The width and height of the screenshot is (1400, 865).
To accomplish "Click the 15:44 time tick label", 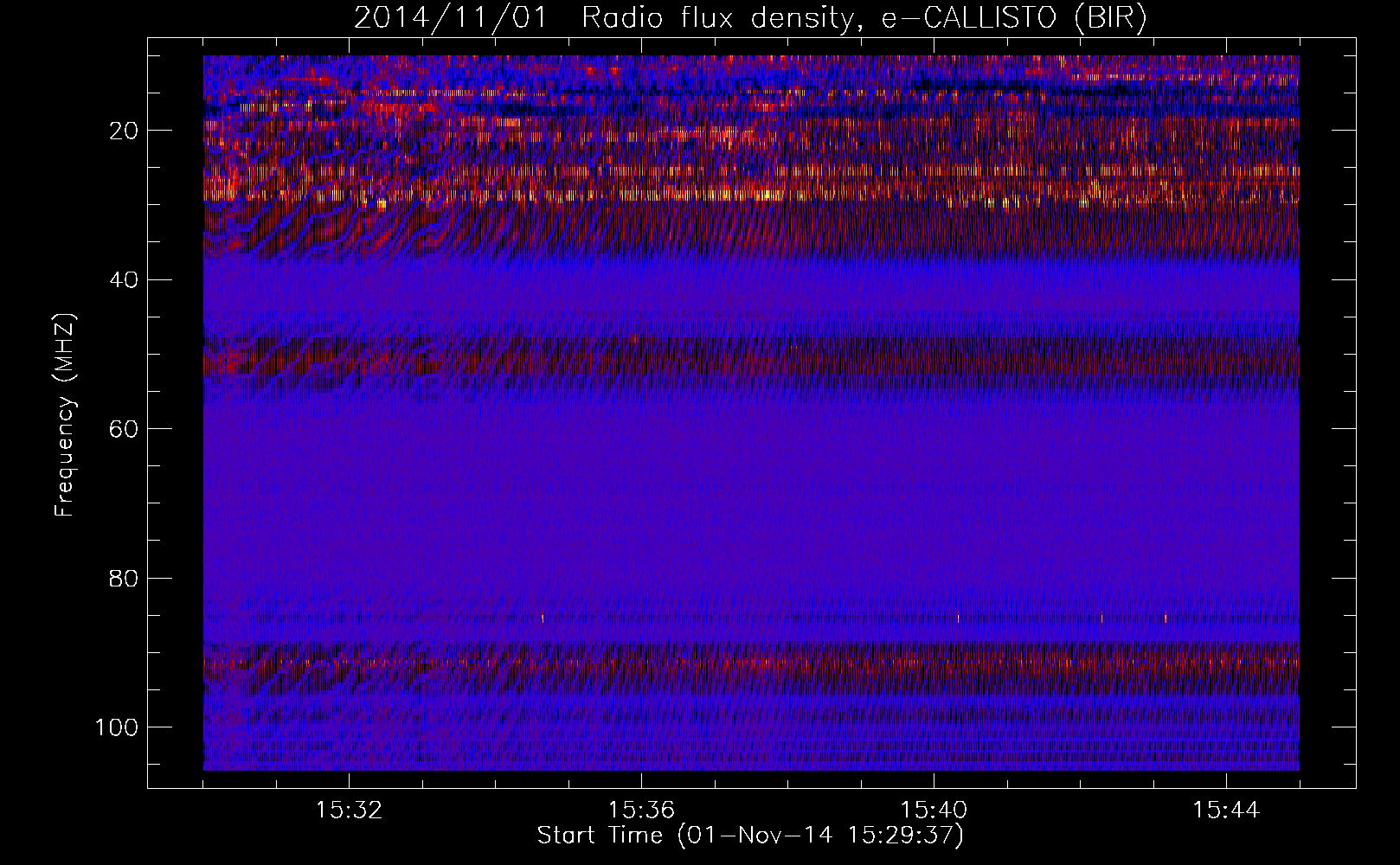I will 1226,811.
